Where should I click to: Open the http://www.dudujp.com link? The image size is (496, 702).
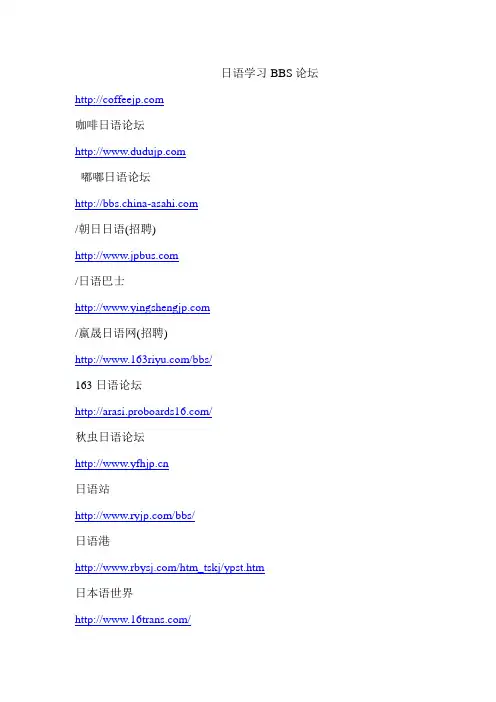pyautogui.click(x=130, y=152)
